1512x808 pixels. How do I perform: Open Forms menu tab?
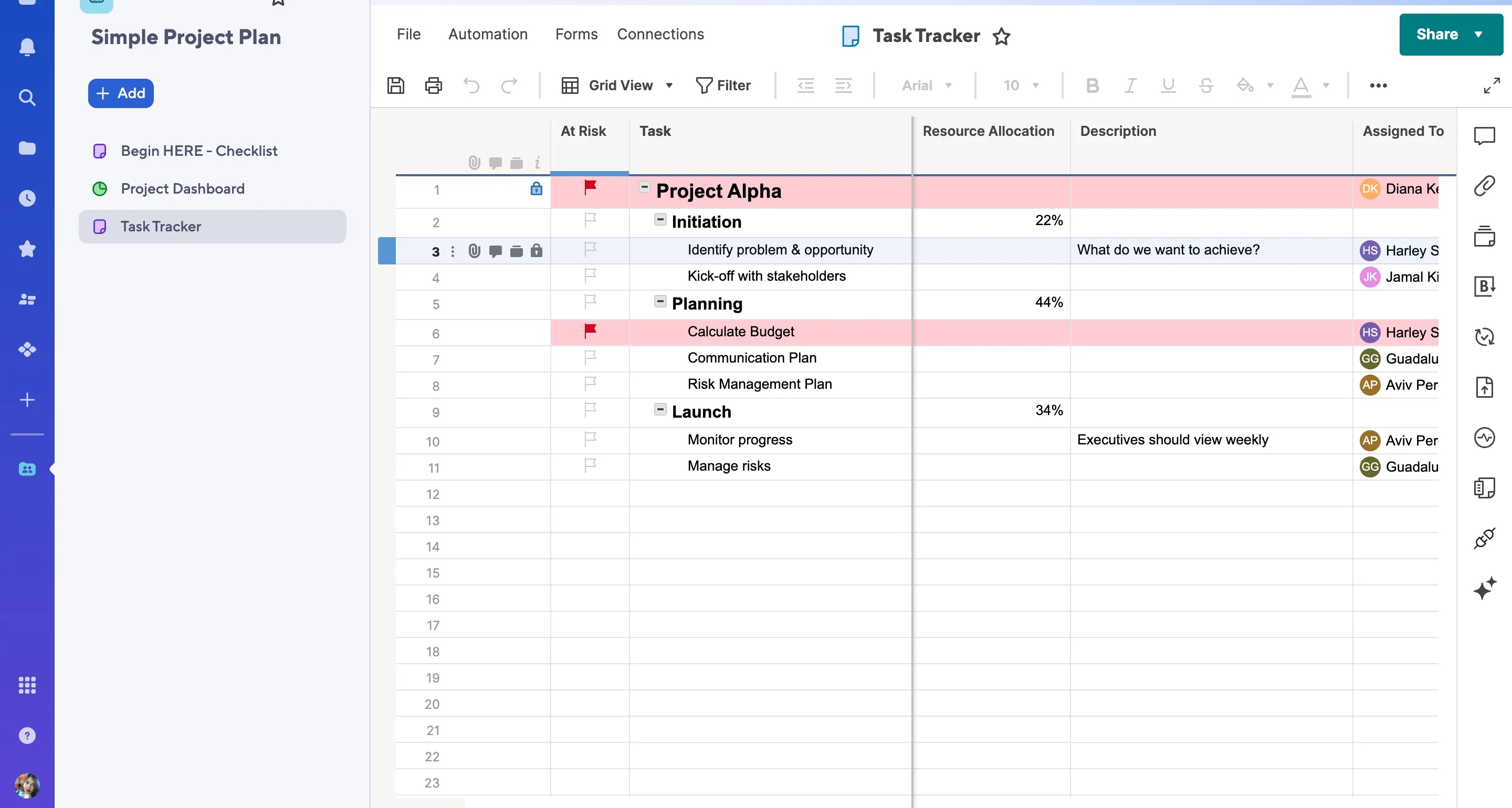(575, 34)
